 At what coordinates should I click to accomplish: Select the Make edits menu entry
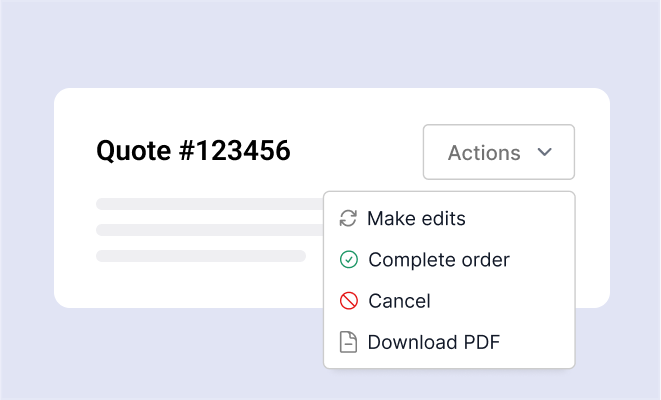(x=416, y=218)
